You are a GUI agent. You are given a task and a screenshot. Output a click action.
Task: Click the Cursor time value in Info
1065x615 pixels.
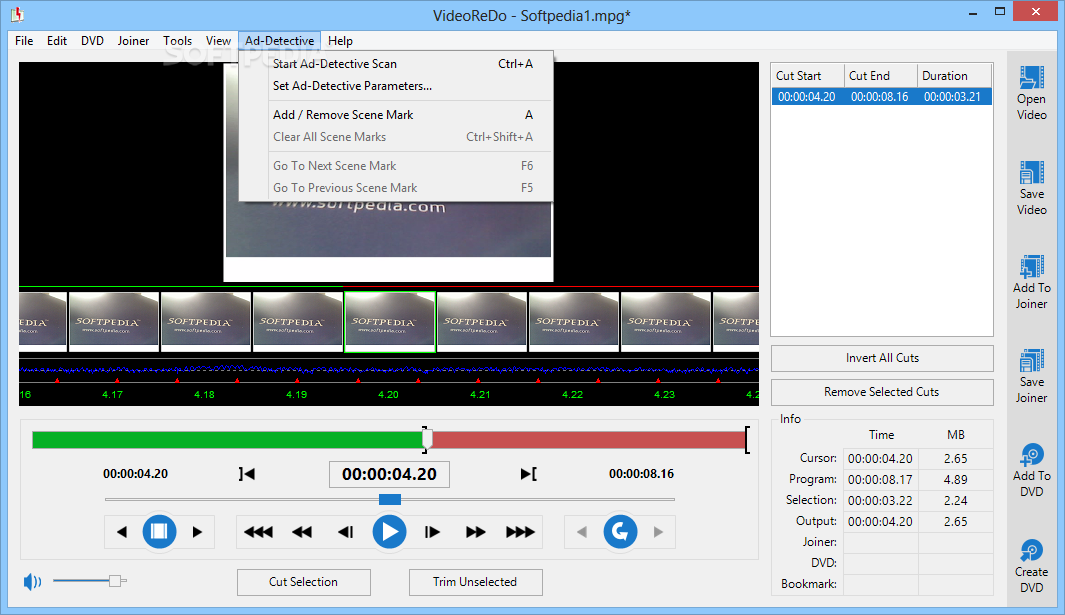pyautogui.click(x=880, y=459)
